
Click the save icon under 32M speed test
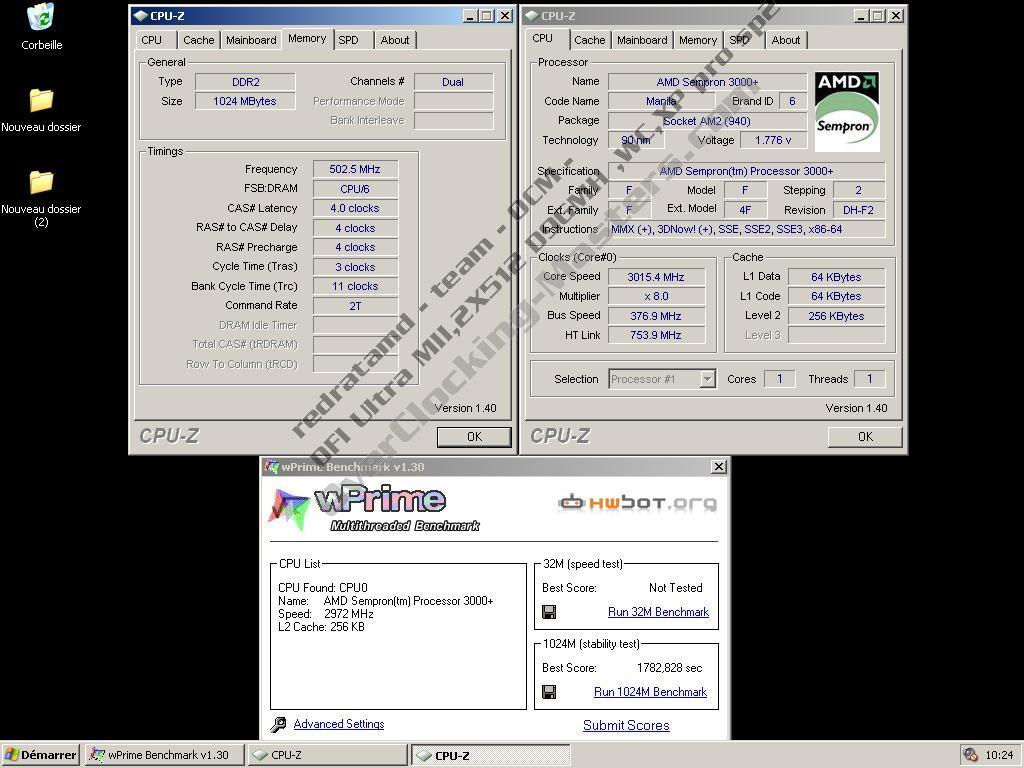click(549, 612)
